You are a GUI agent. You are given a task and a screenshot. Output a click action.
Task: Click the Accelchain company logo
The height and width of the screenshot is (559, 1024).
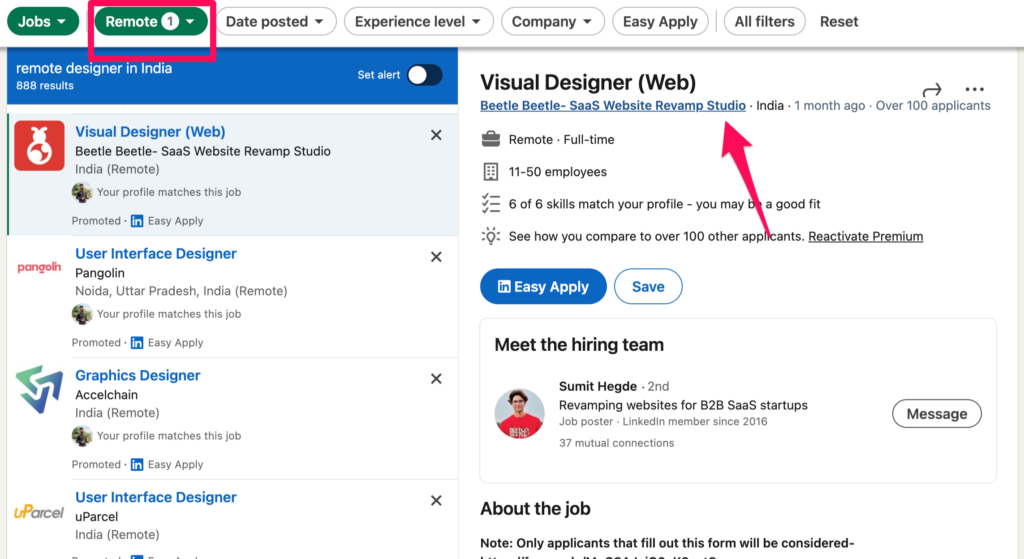pyautogui.click(x=39, y=389)
